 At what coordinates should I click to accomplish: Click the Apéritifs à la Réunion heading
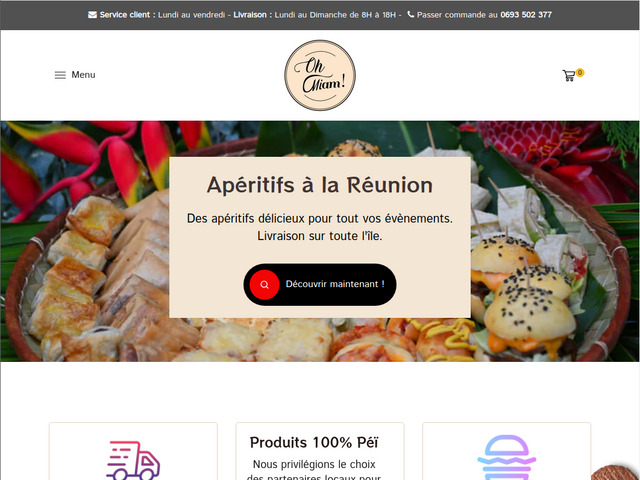(x=320, y=185)
